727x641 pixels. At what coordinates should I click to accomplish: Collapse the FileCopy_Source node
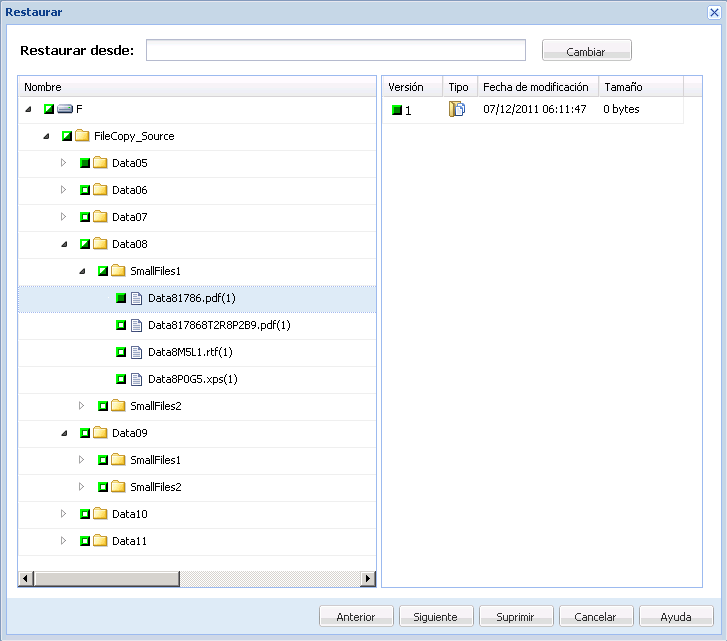[46, 137]
